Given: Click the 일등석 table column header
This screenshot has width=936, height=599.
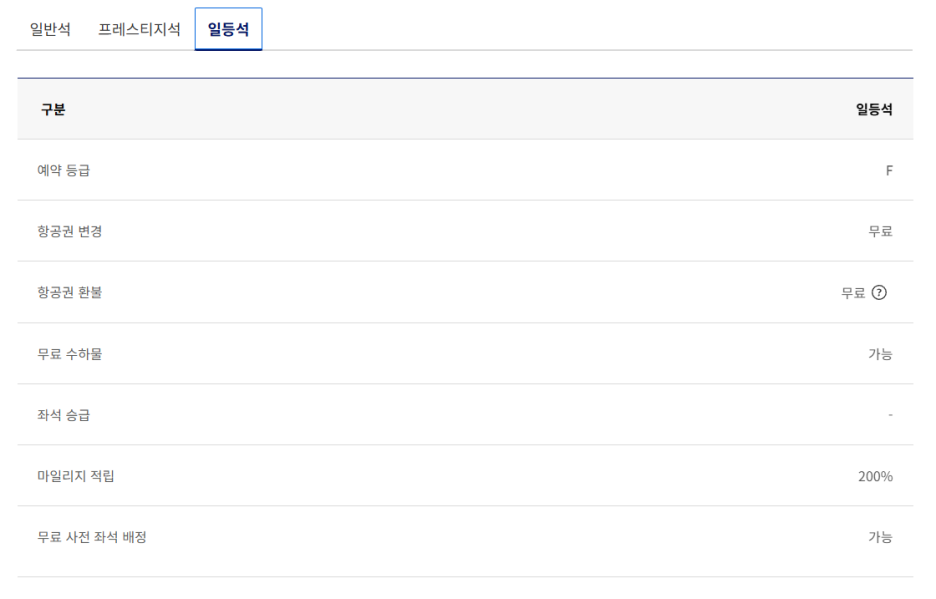Looking at the screenshot, I should pyautogui.click(x=874, y=110).
